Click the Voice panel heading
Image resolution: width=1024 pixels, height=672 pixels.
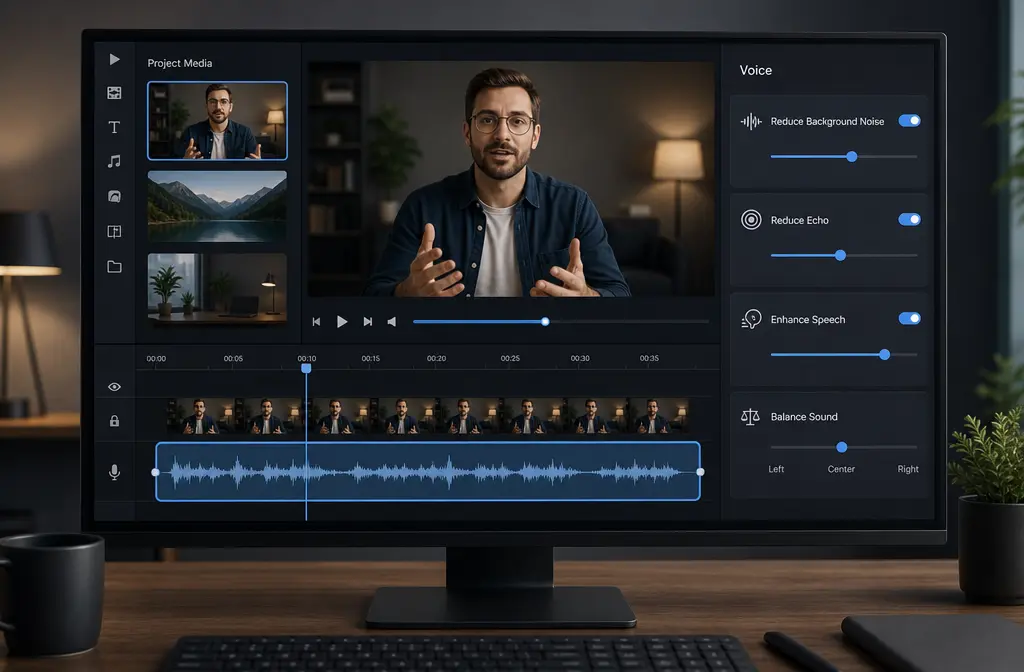756,71
